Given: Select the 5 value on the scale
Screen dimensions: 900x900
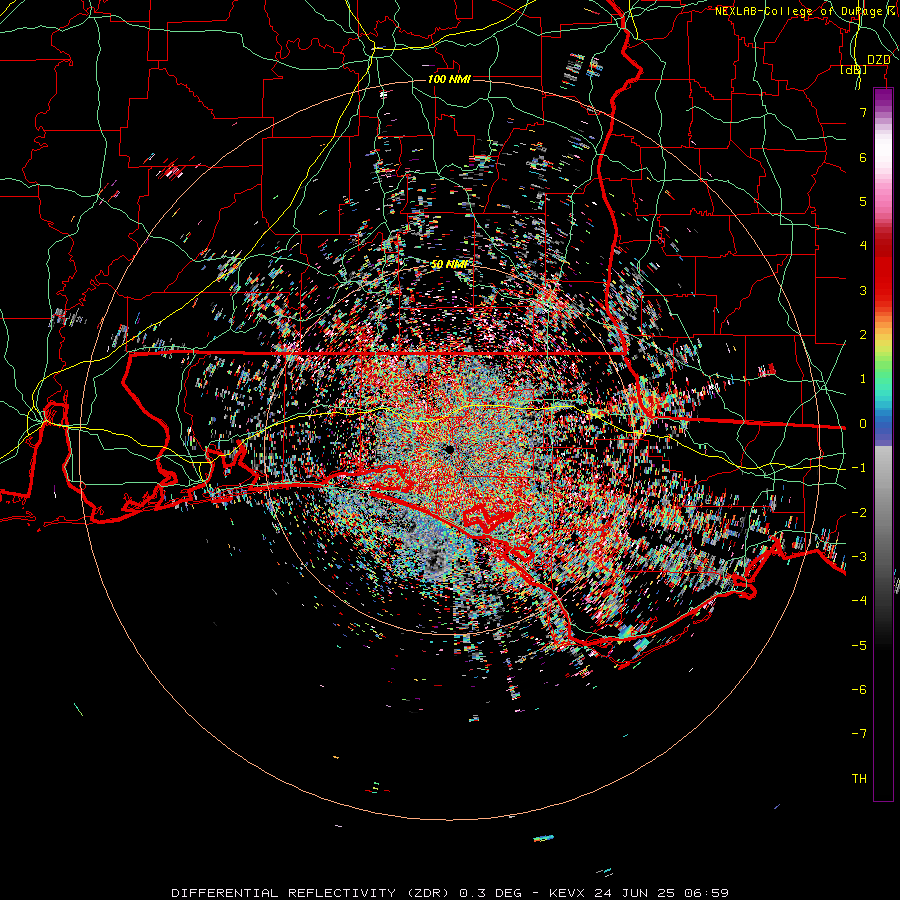Looking at the screenshot, I should click(x=863, y=201).
